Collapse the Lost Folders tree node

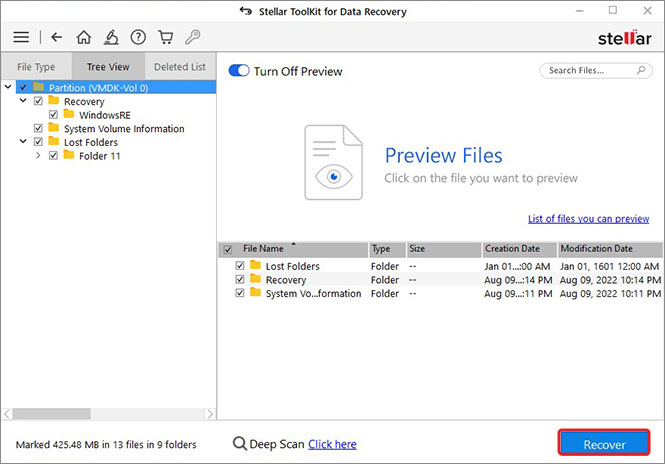[x=23, y=141]
